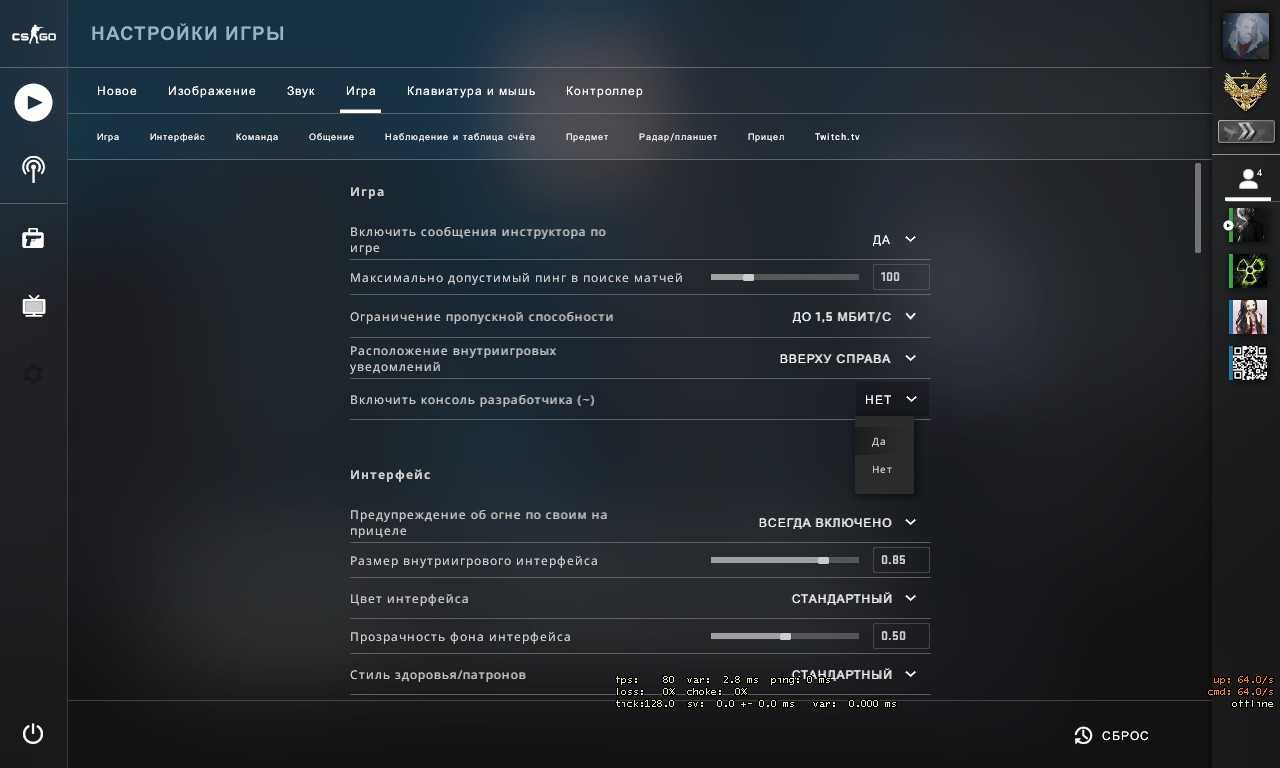The height and width of the screenshot is (768, 1280).
Task: Click the chevron level badge
Action: point(1246,131)
